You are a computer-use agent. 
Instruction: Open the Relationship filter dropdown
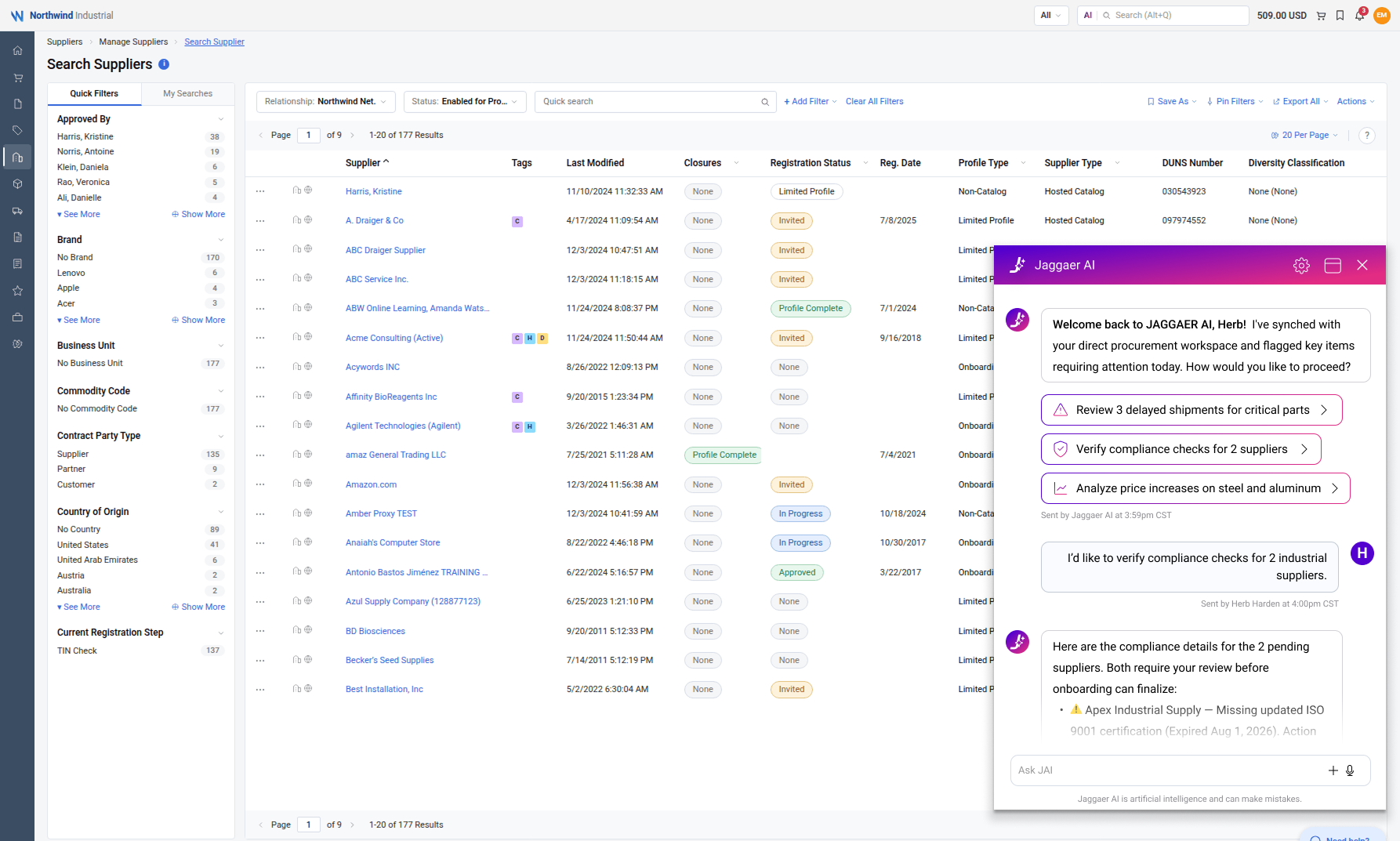point(325,102)
